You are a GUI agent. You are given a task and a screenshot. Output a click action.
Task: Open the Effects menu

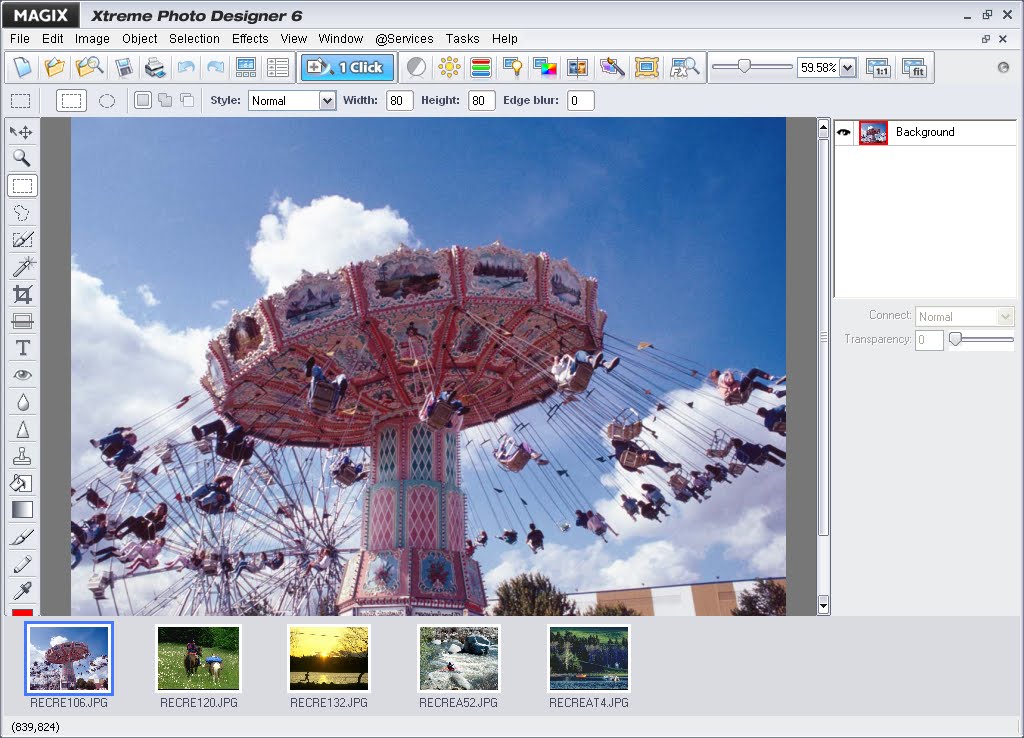click(249, 38)
